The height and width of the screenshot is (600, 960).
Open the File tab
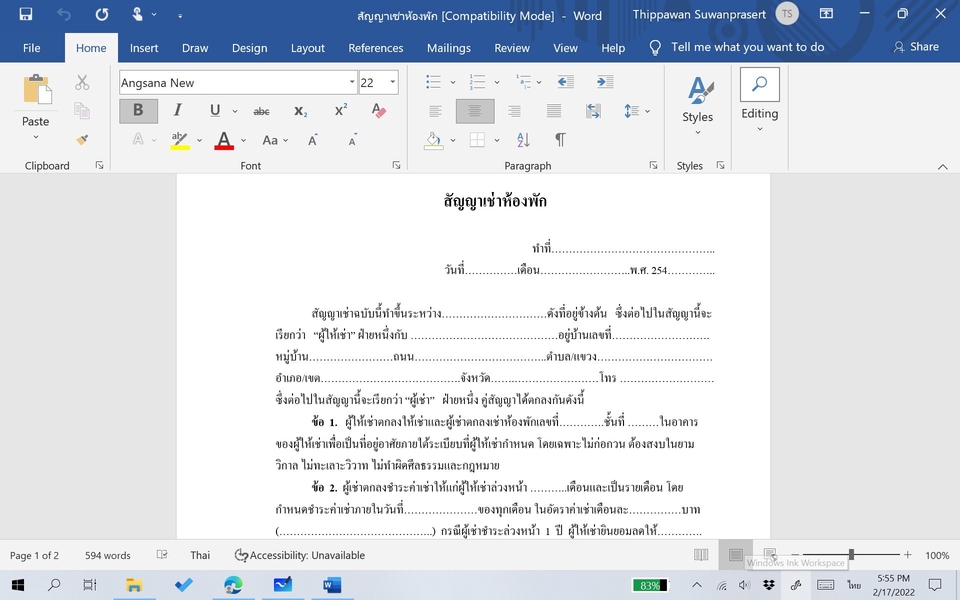[31, 48]
